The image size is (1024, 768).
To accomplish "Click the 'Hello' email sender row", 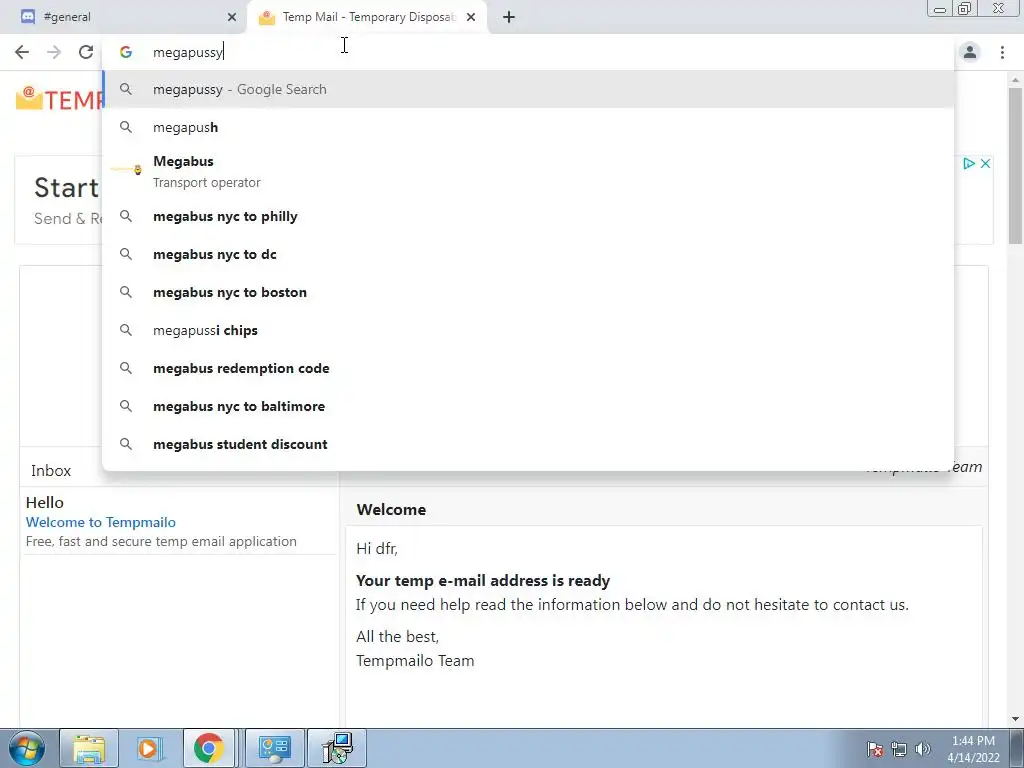I will pos(45,503).
